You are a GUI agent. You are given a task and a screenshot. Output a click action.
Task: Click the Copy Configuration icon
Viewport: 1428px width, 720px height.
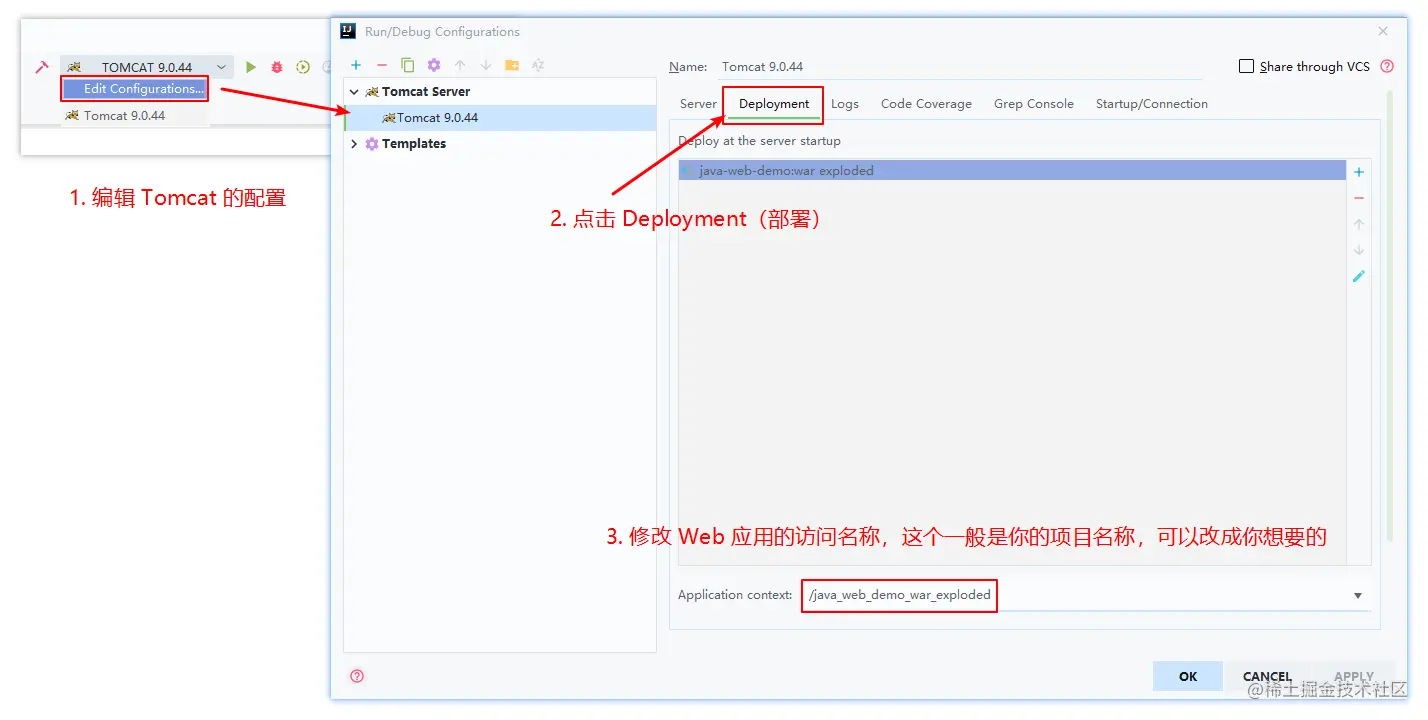[408, 65]
